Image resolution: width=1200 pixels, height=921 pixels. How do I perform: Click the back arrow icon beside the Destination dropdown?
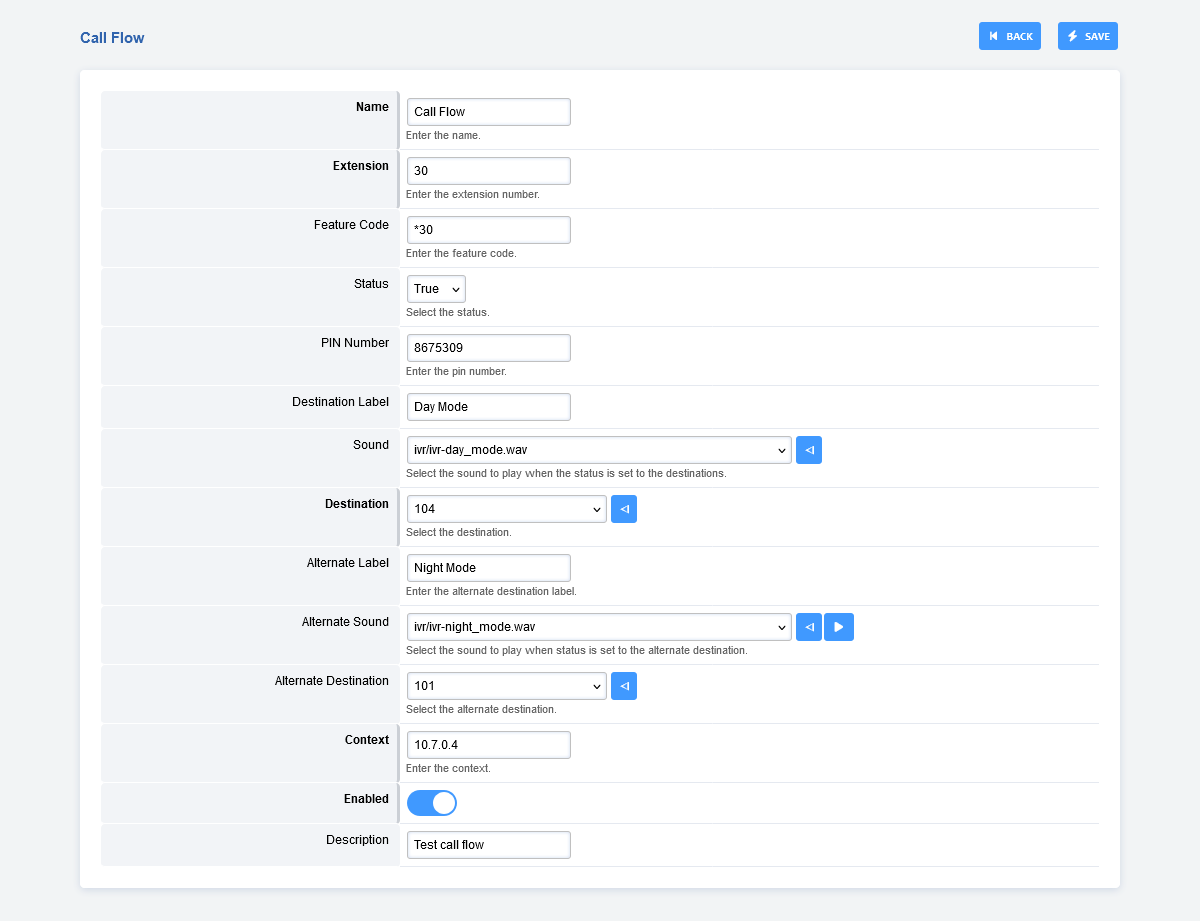pyautogui.click(x=623, y=509)
